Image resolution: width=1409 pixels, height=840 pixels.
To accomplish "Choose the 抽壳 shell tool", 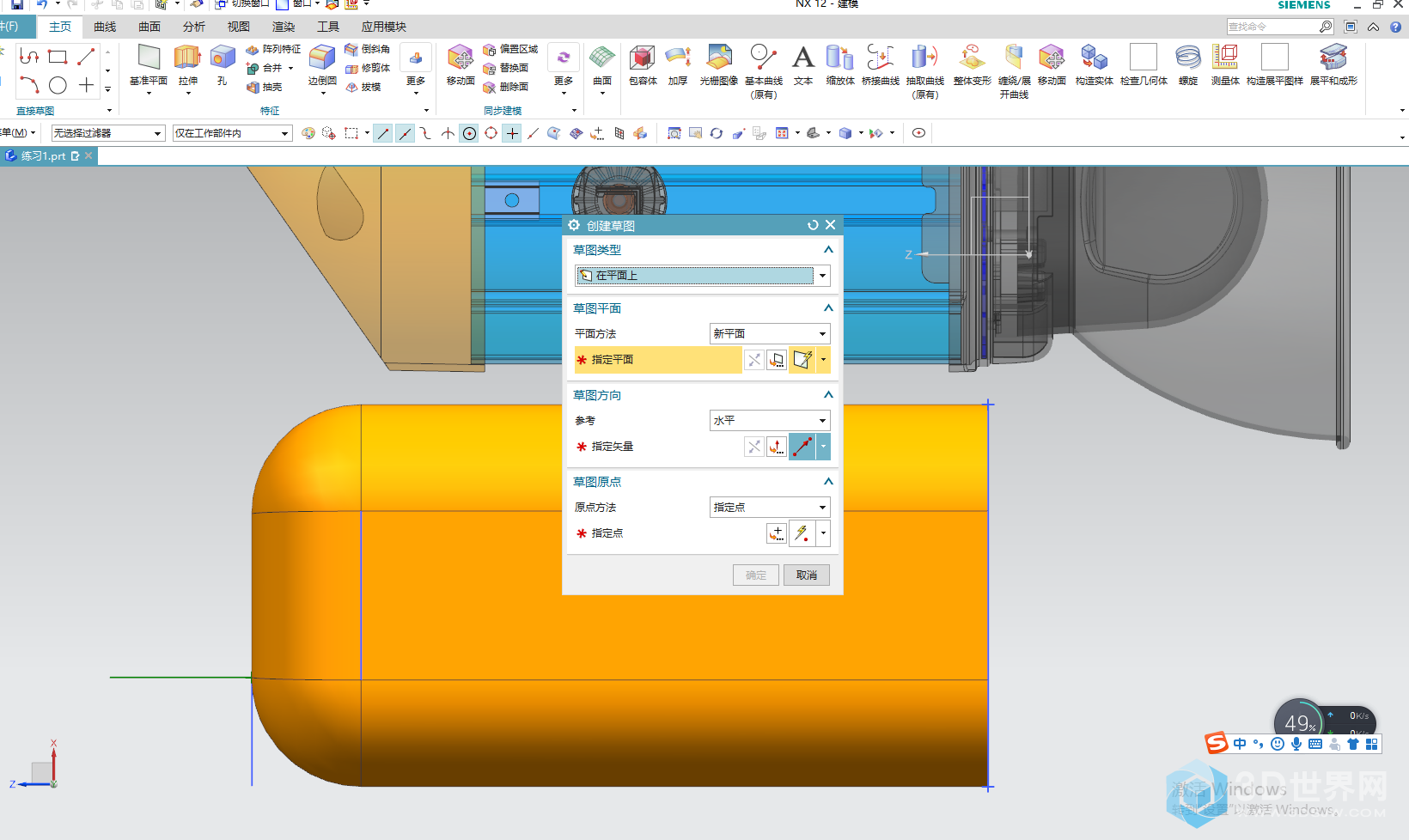I will coord(265,87).
